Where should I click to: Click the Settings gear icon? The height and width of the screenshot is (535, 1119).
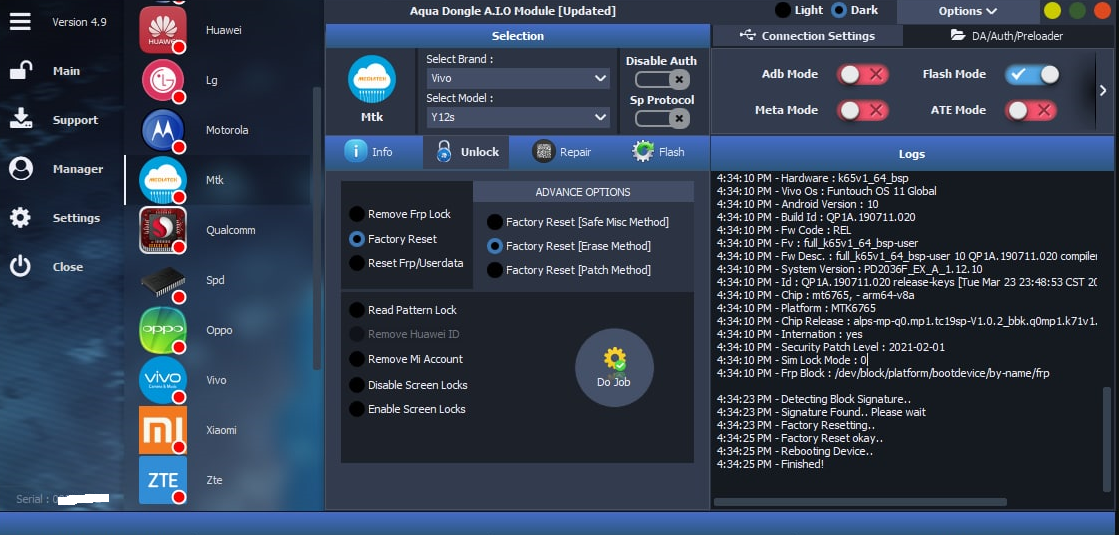tap(20, 218)
